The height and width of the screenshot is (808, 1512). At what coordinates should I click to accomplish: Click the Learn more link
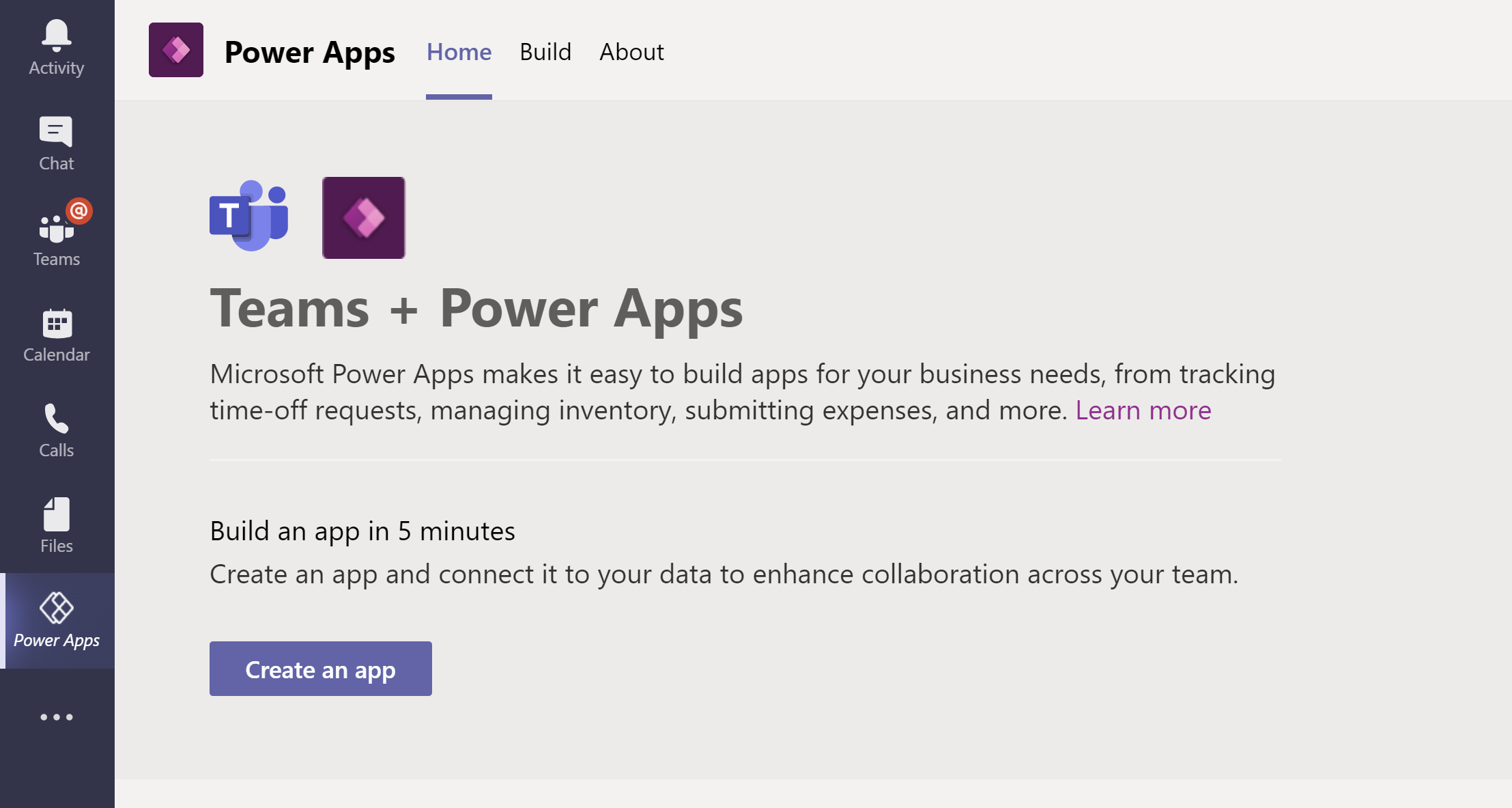coord(1141,409)
